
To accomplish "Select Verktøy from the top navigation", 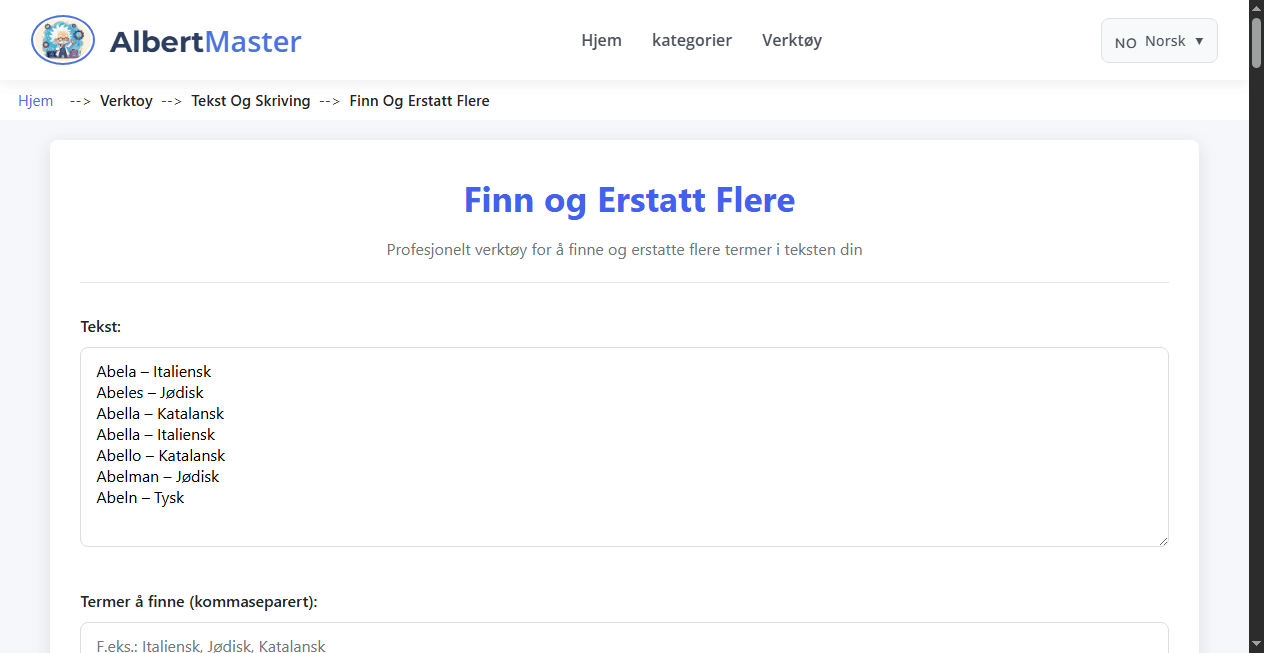I will pos(791,40).
